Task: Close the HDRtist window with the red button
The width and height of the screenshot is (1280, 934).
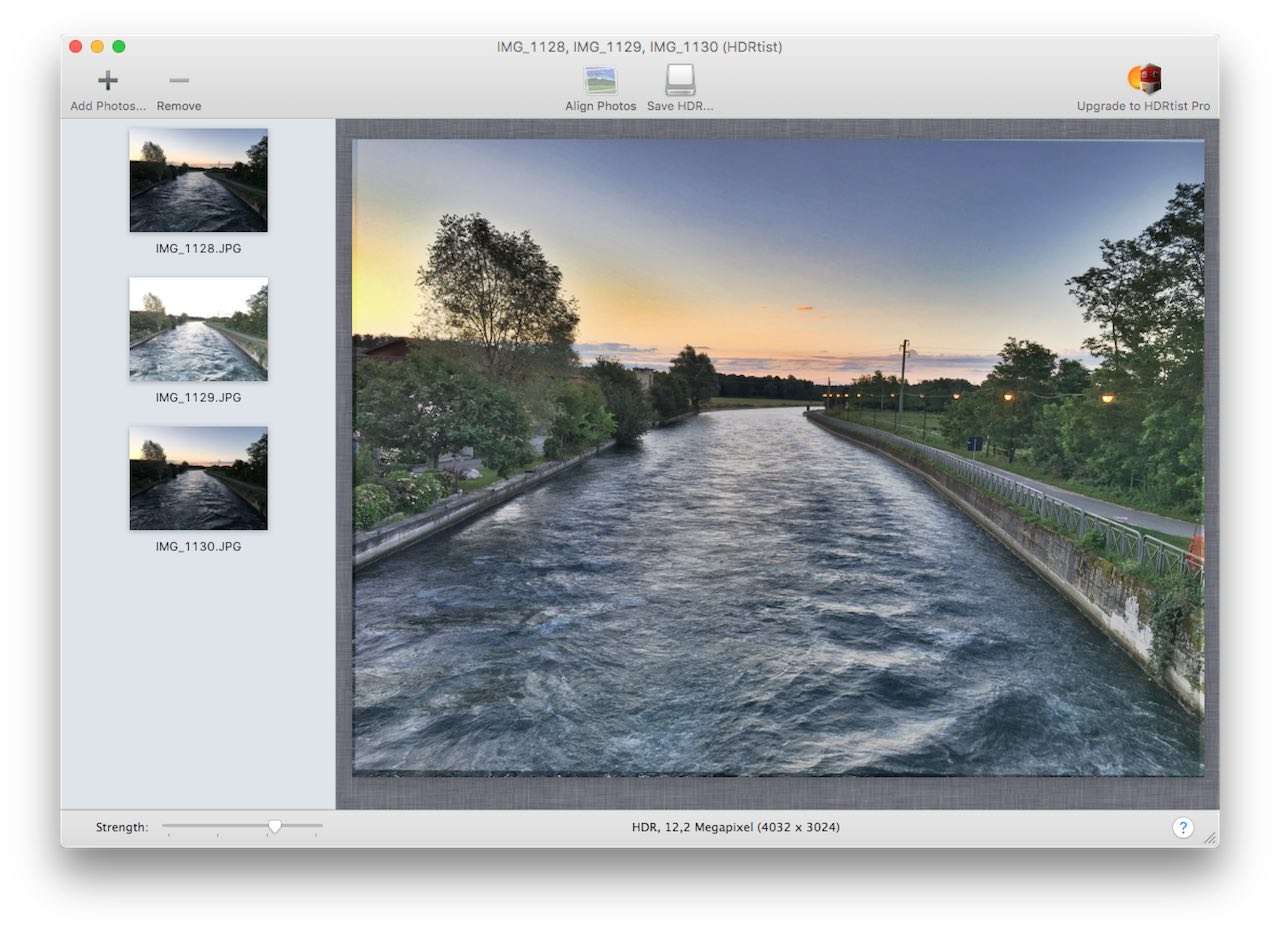Action: click(75, 47)
